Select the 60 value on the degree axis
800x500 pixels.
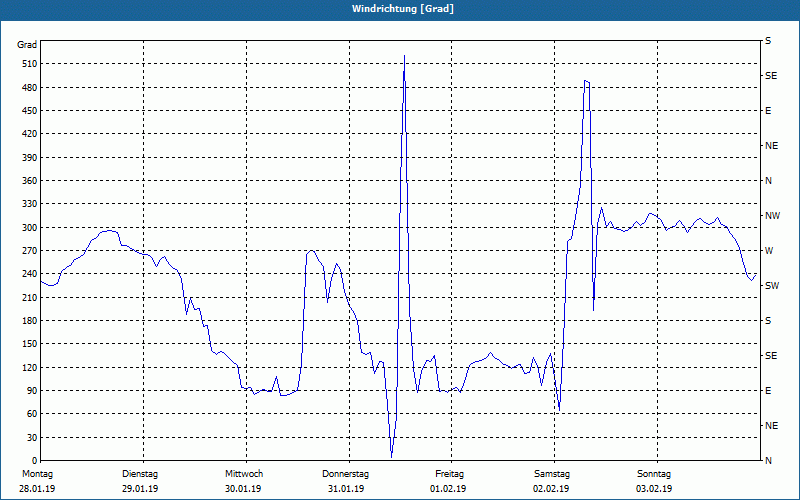point(32,414)
